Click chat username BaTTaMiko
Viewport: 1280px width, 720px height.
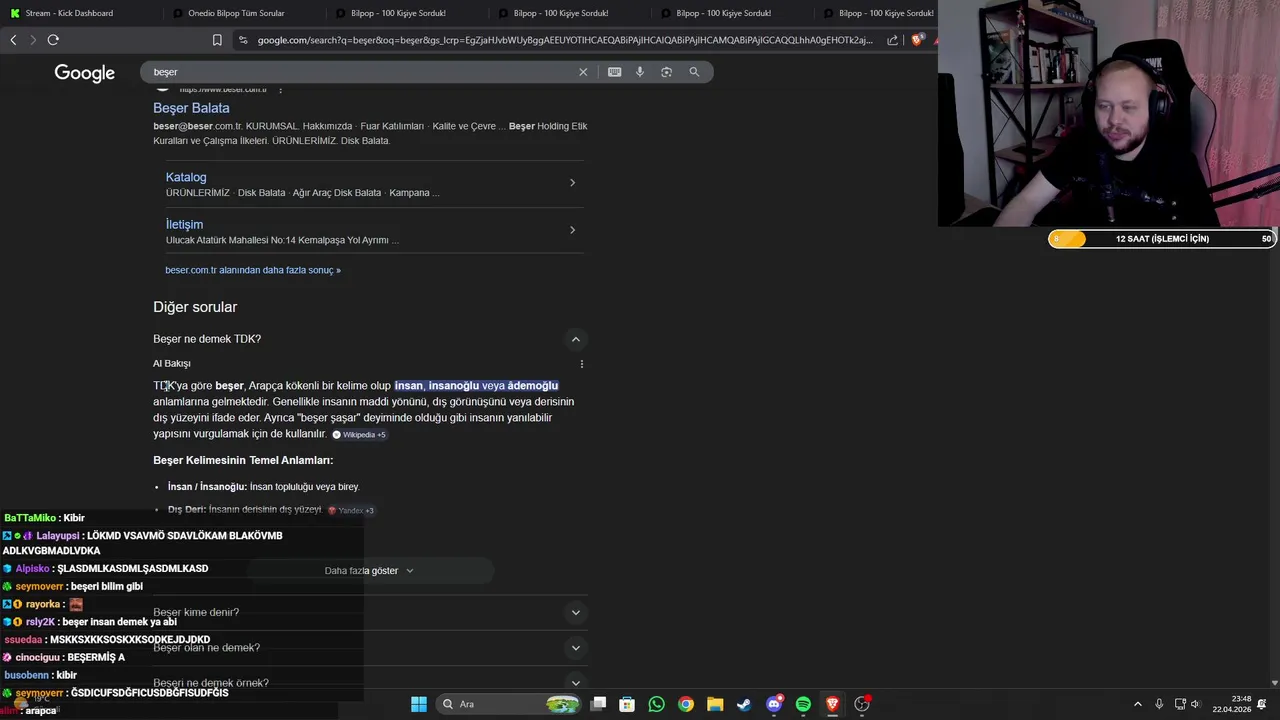point(30,518)
